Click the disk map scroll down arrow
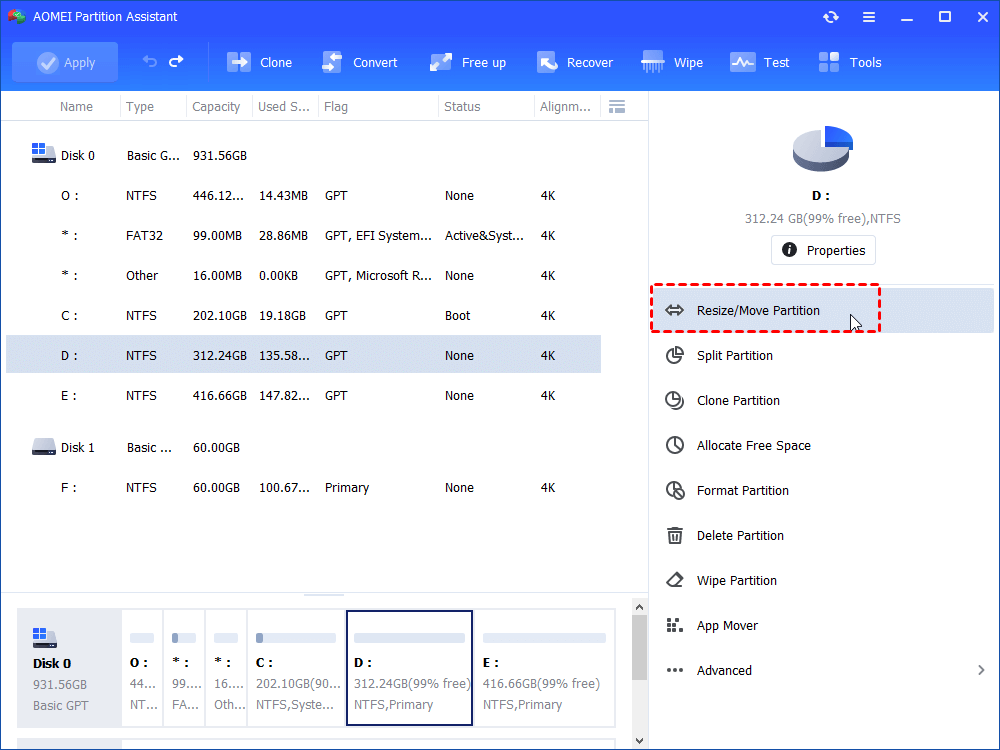The height and width of the screenshot is (750, 1000). tap(640, 741)
